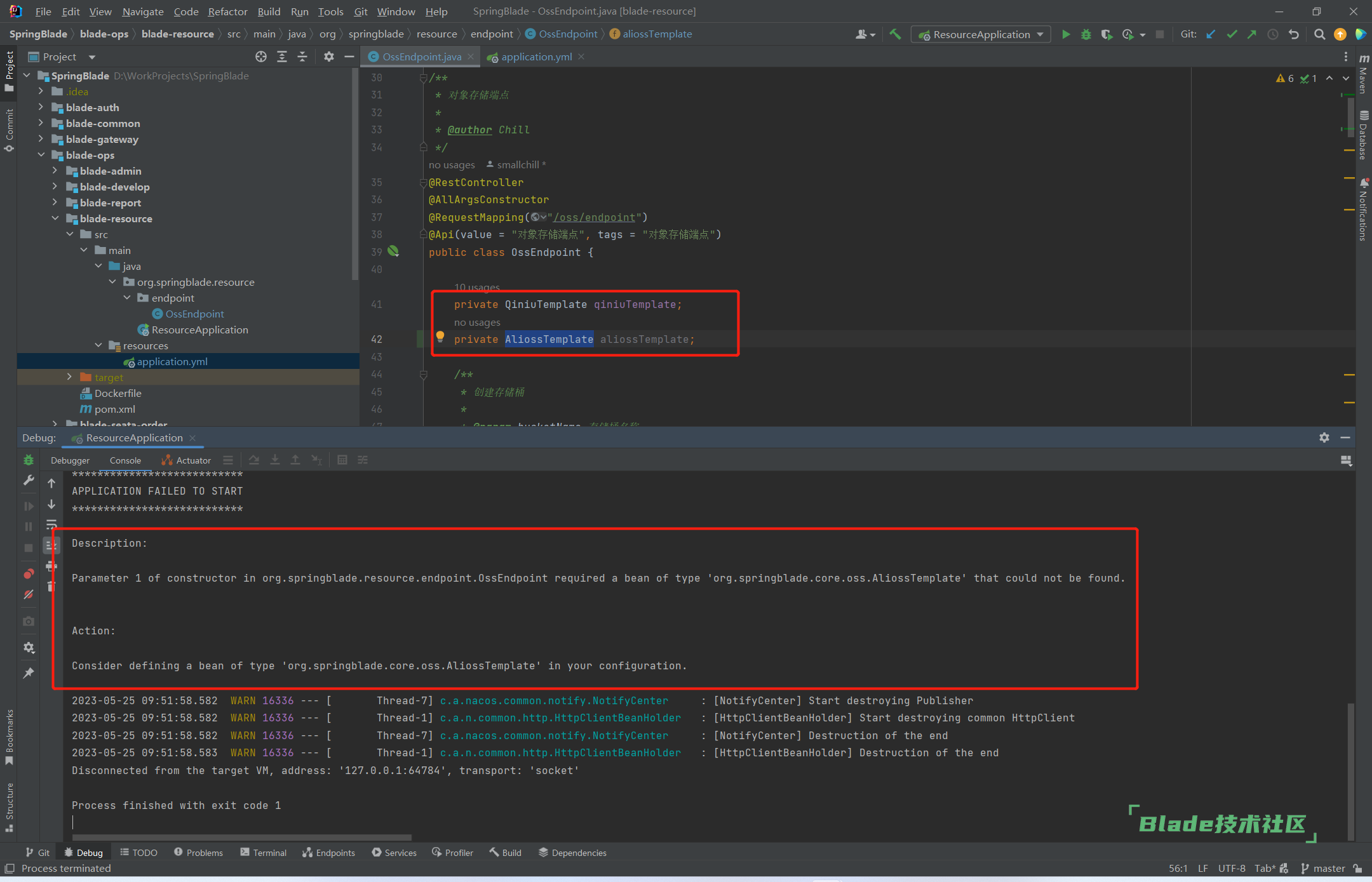Switch to Actuator tab

pos(187,460)
